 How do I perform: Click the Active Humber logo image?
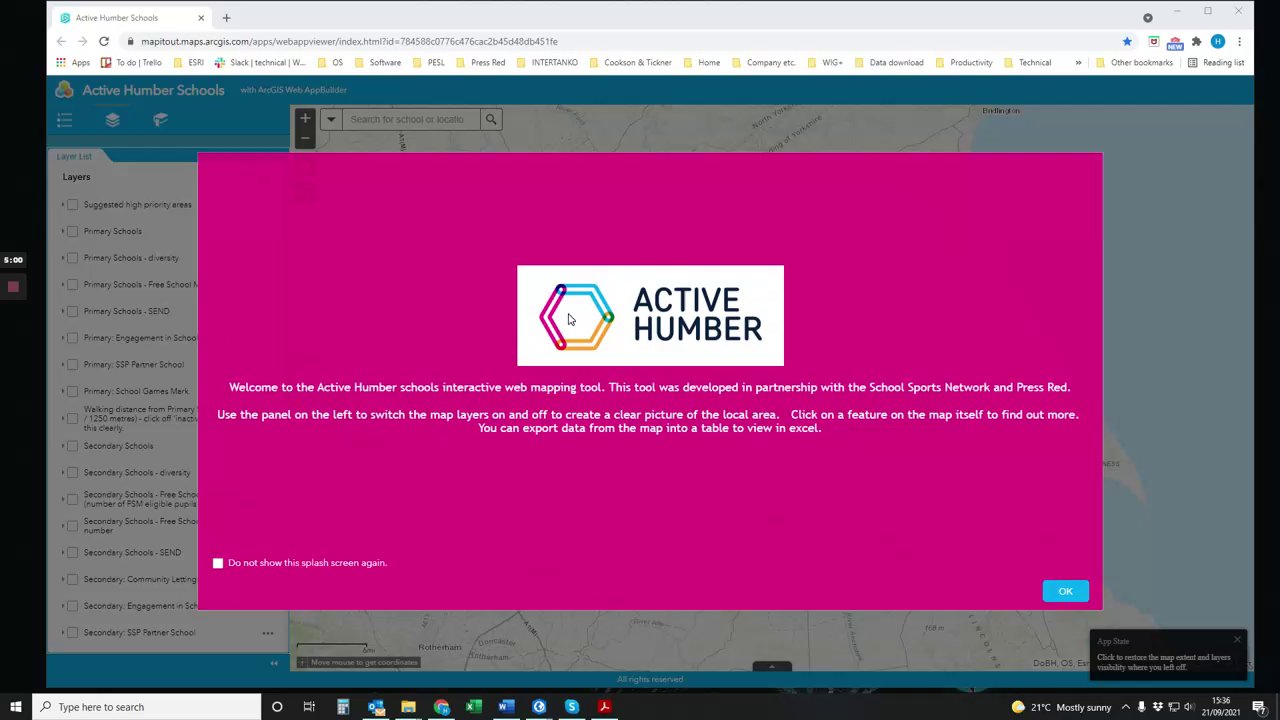pos(650,316)
